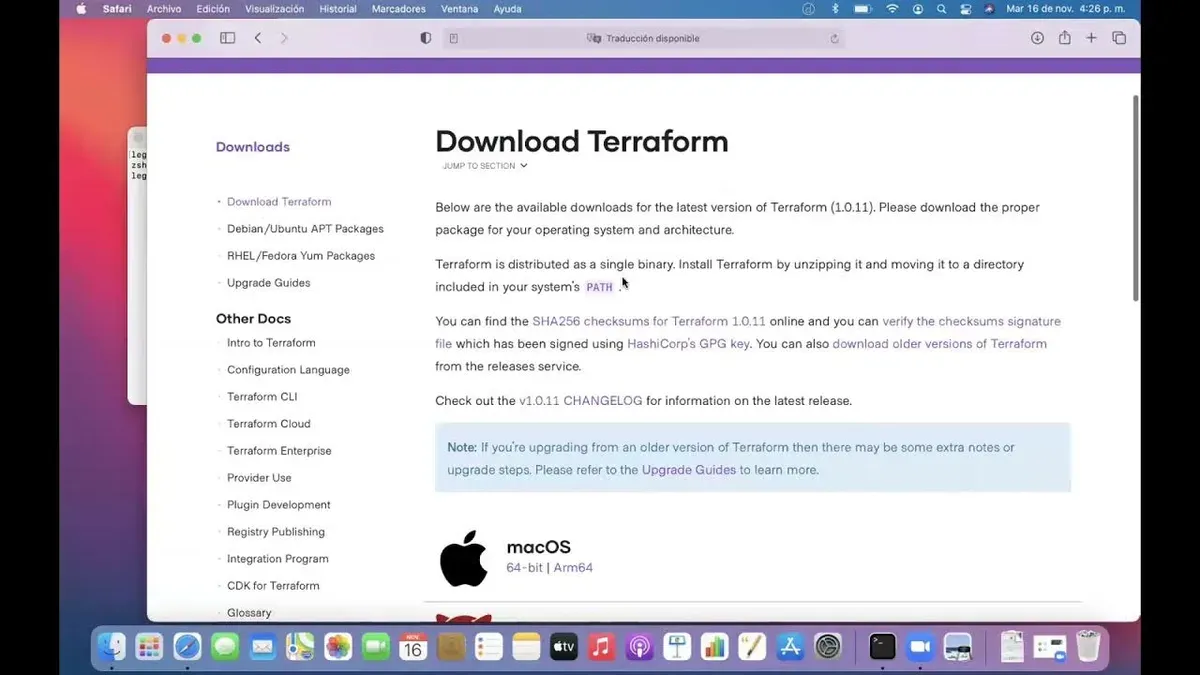Image resolution: width=1200 pixels, height=675 pixels.
Task: Open Pages from the Dock
Action: [752, 647]
